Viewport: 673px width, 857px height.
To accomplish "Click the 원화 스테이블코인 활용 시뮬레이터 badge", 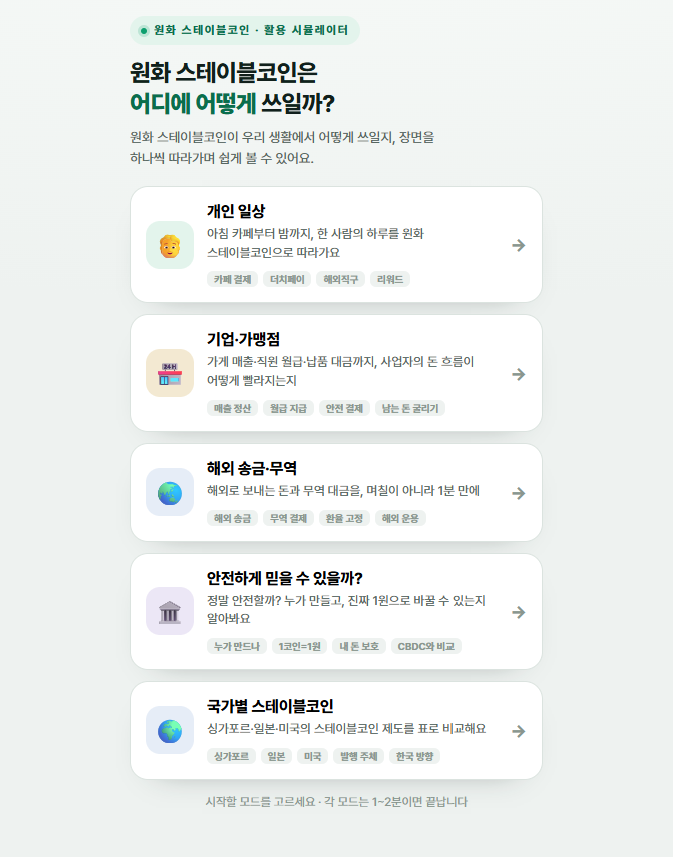I will point(245,30).
